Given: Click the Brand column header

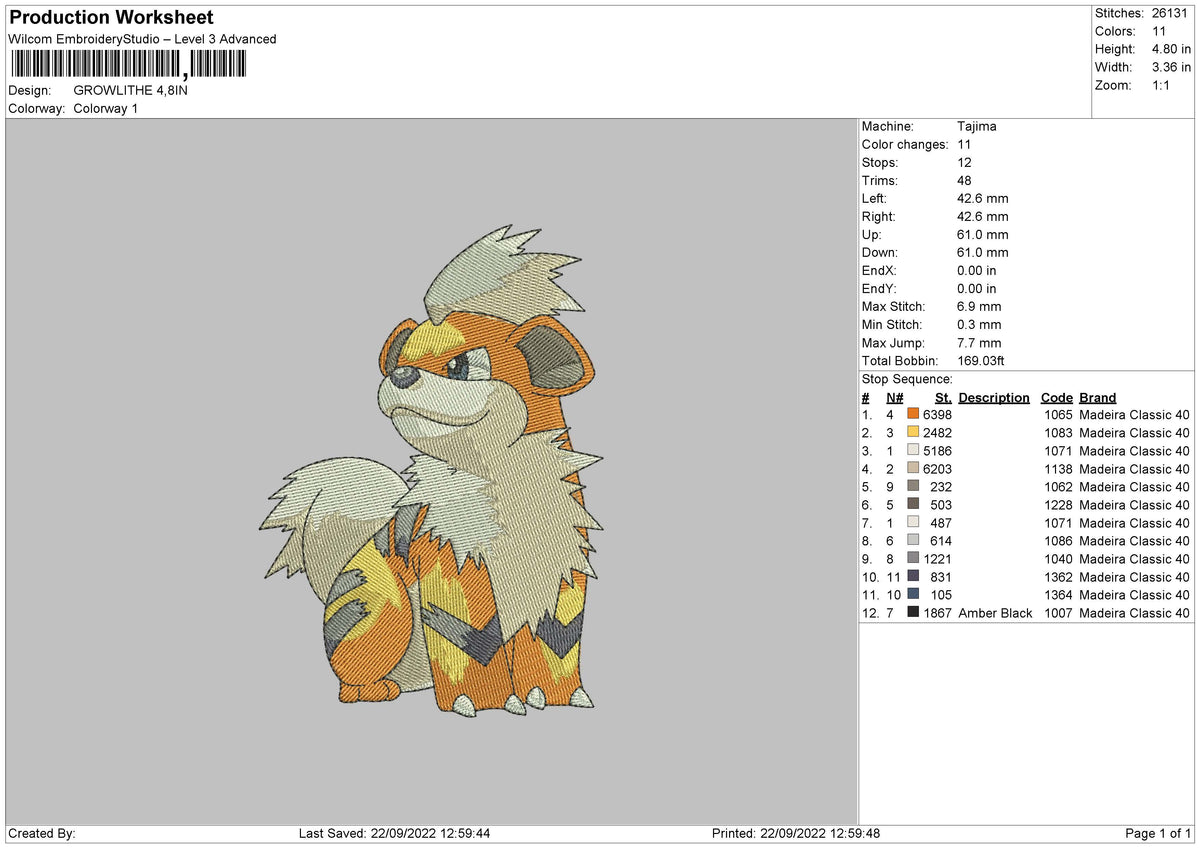Looking at the screenshot, I should pos(1096,397).
